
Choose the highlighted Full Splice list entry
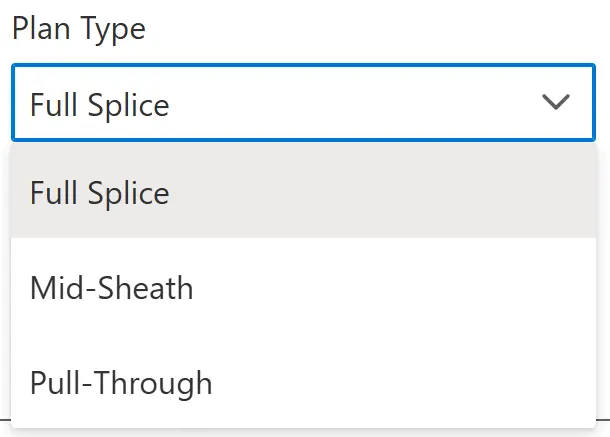pos(100,193)
